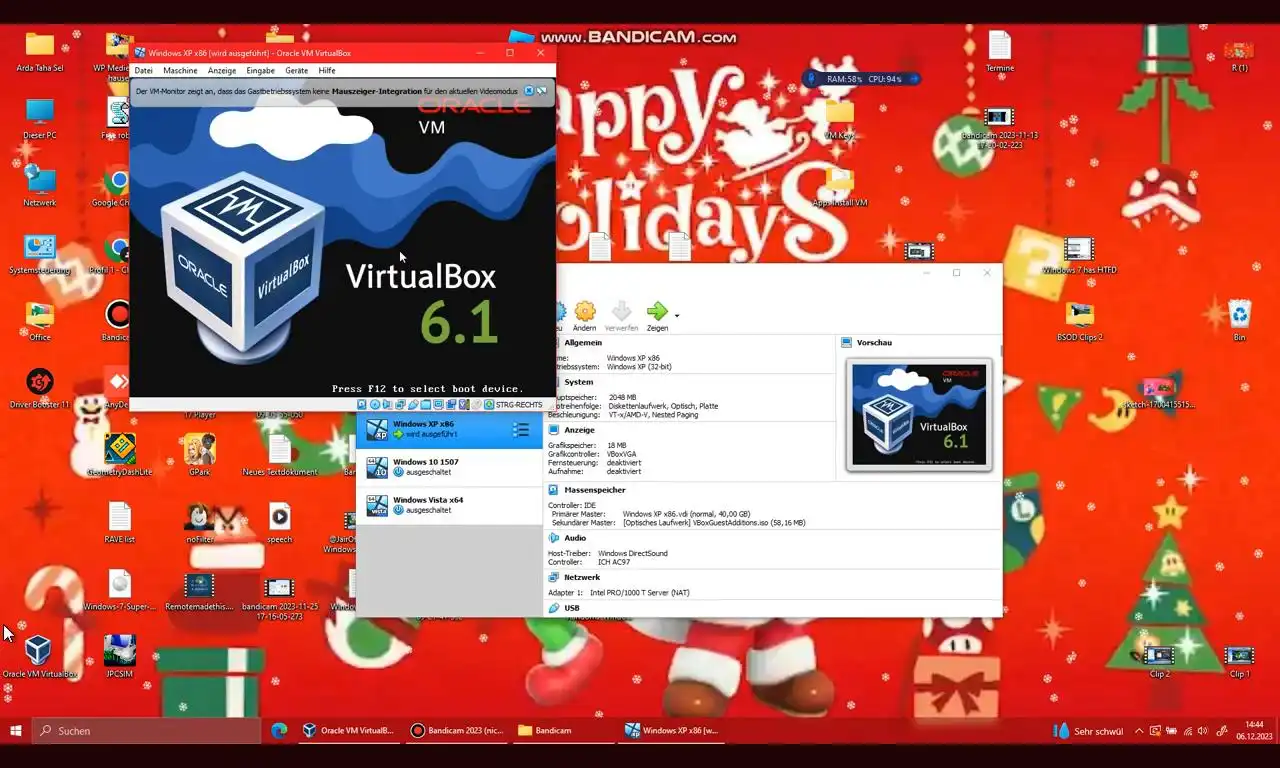Open the tools menu icon on Windows XP x86 row
1280x768 pixels.
521,430
